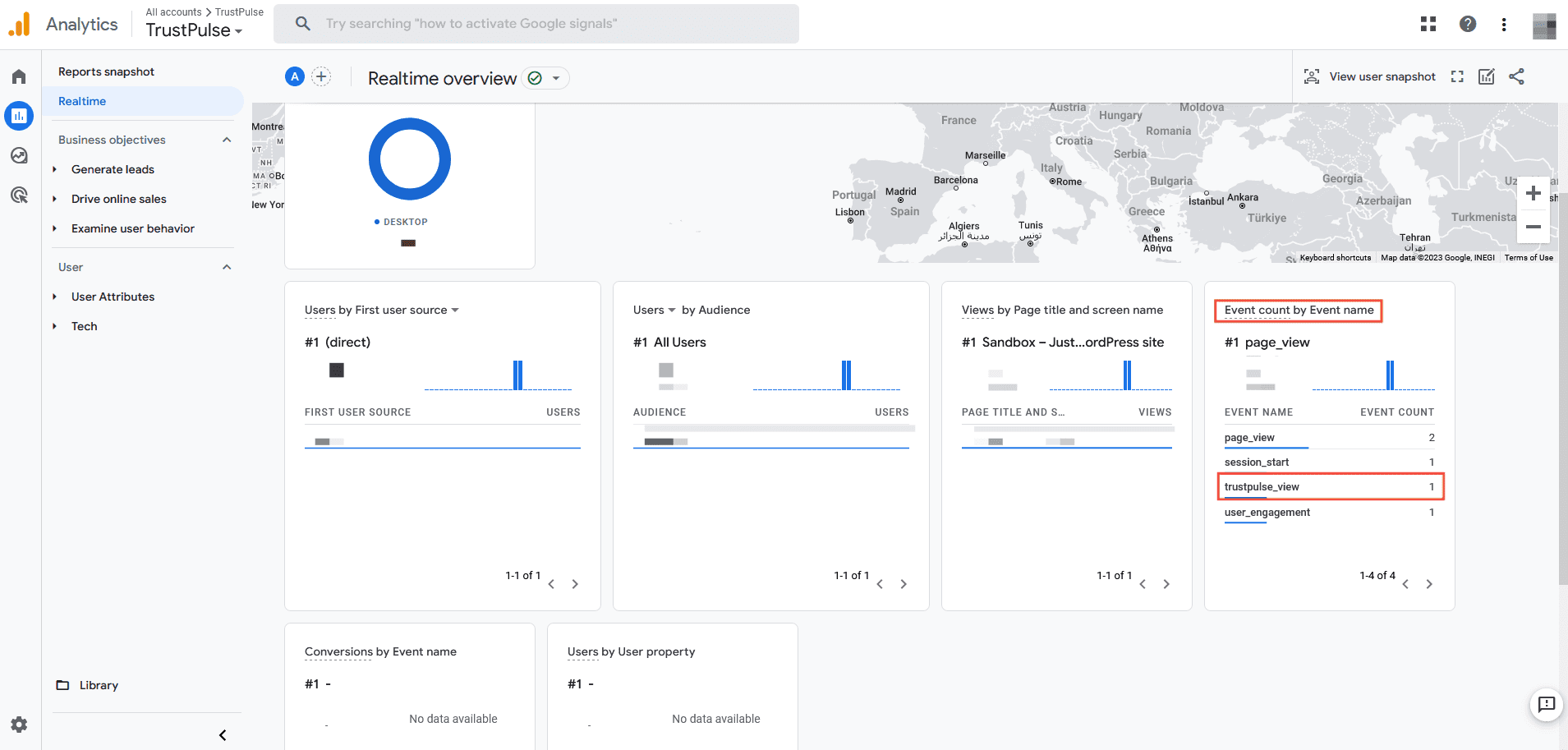The image size is (1568, 750).
Task: Open the feedback icon at bottom right
Action: pos(1547,704)
